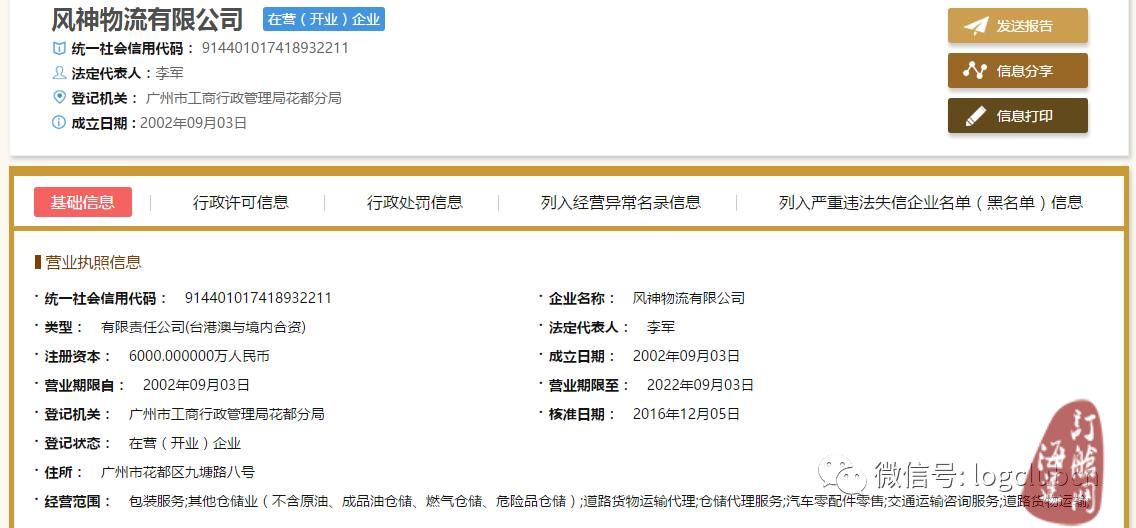Click the license section credit code value
This screenshot has height=528, width=1136.
[x=258, y=298]
